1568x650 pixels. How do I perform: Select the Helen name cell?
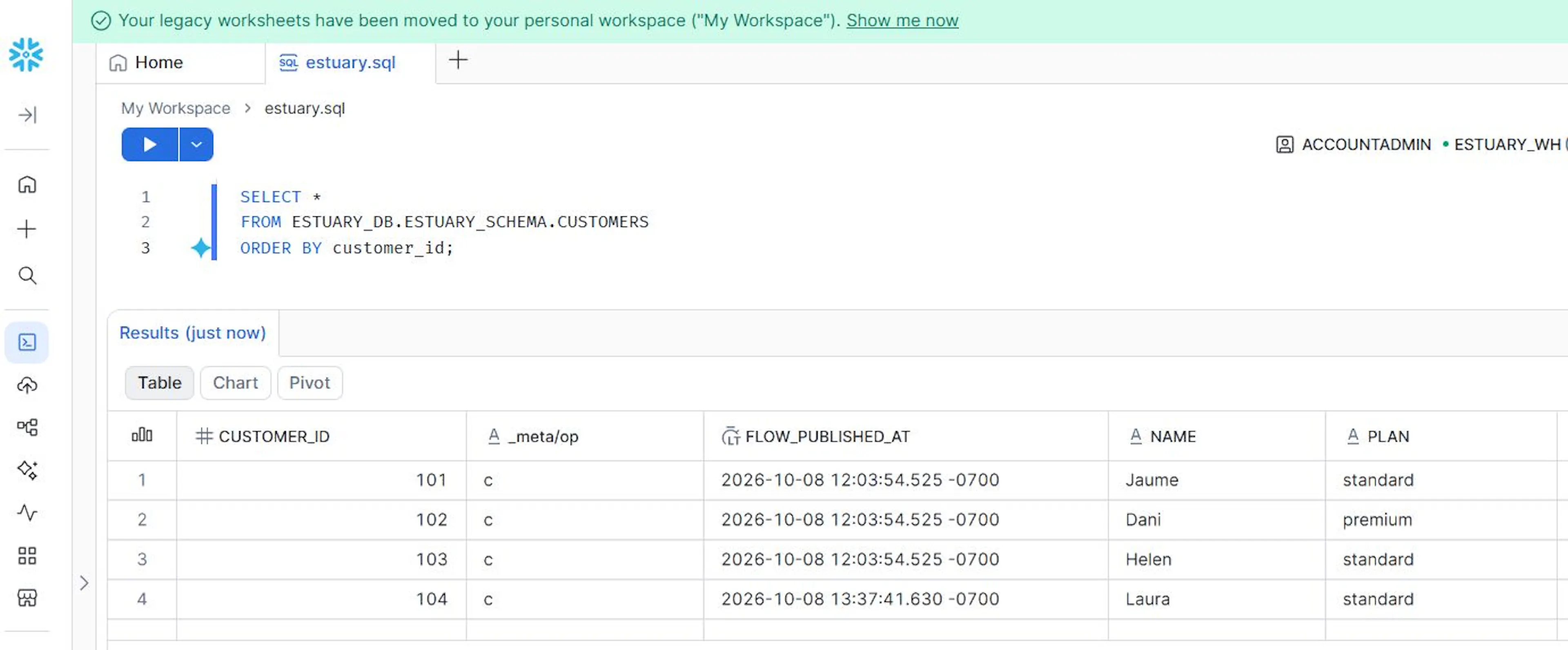(x=1217, y=559)
